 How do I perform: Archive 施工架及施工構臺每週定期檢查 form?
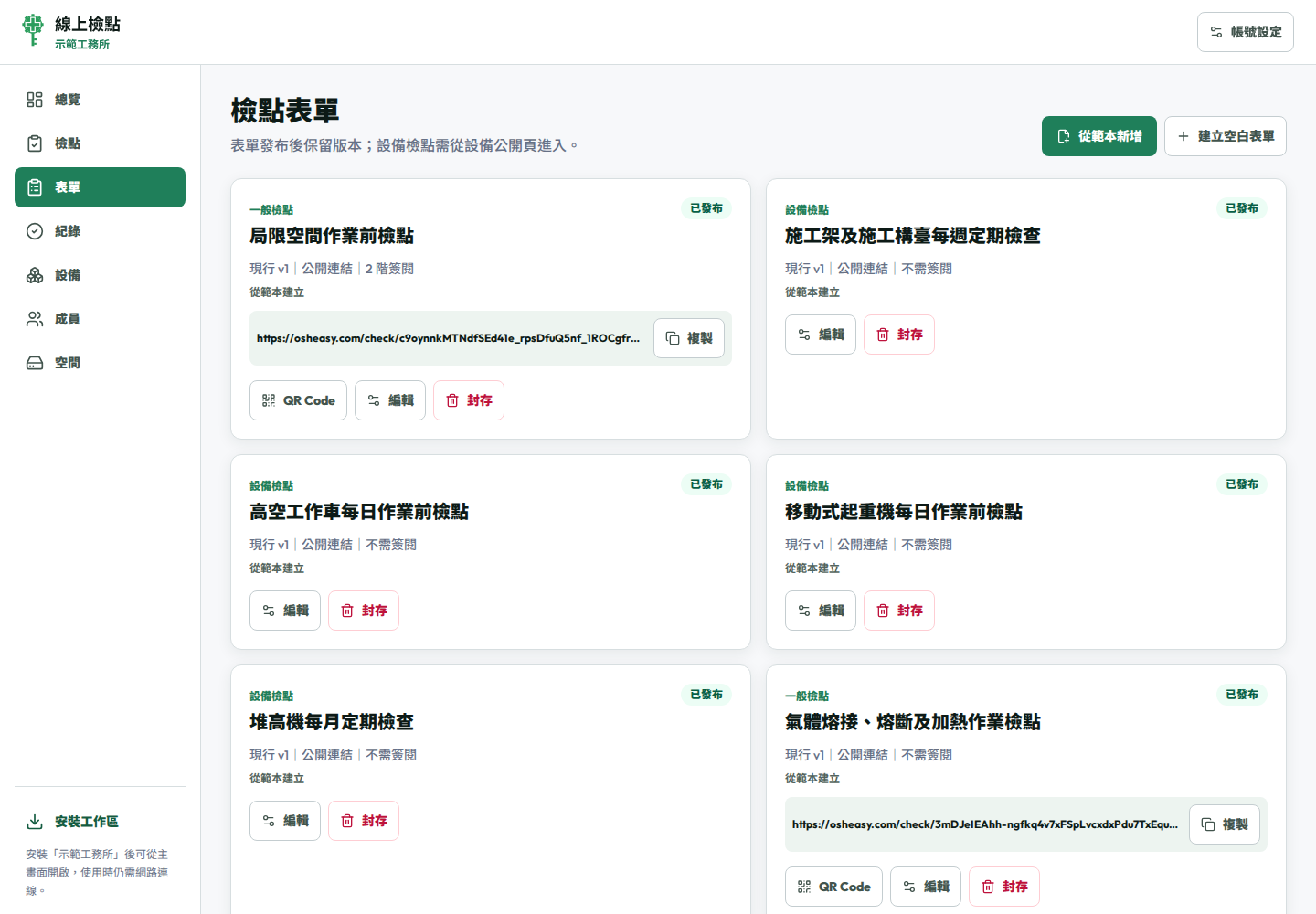[899, 335]
